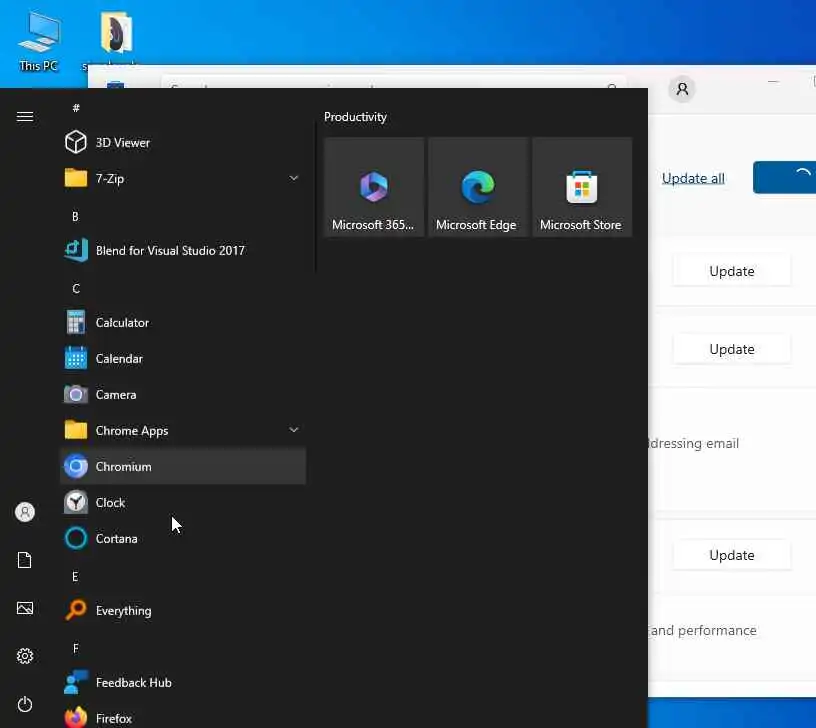
Task: Click the C letter header
Action: click(x=76, y=289)
